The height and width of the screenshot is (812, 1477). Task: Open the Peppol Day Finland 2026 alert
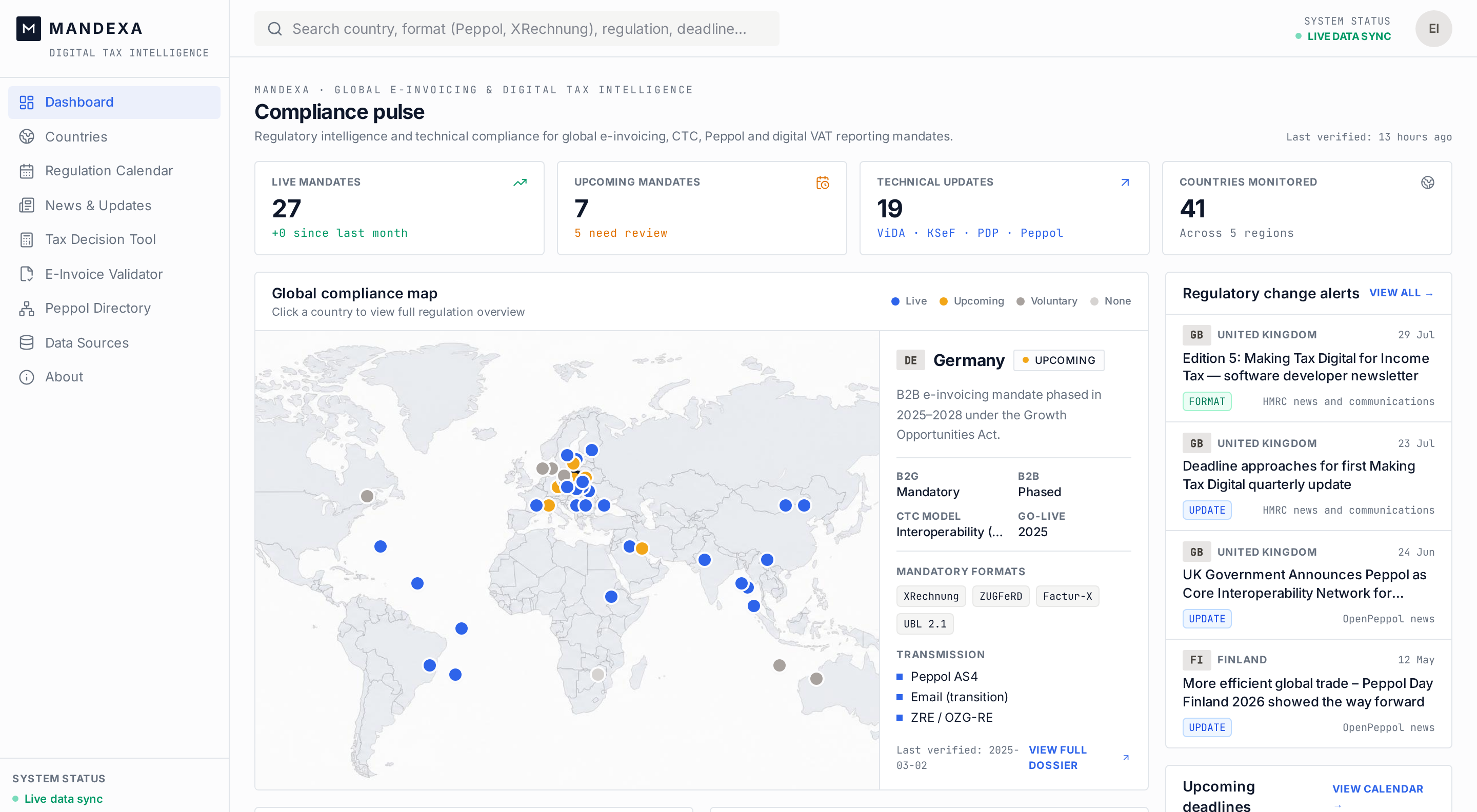click(1308, 694)
